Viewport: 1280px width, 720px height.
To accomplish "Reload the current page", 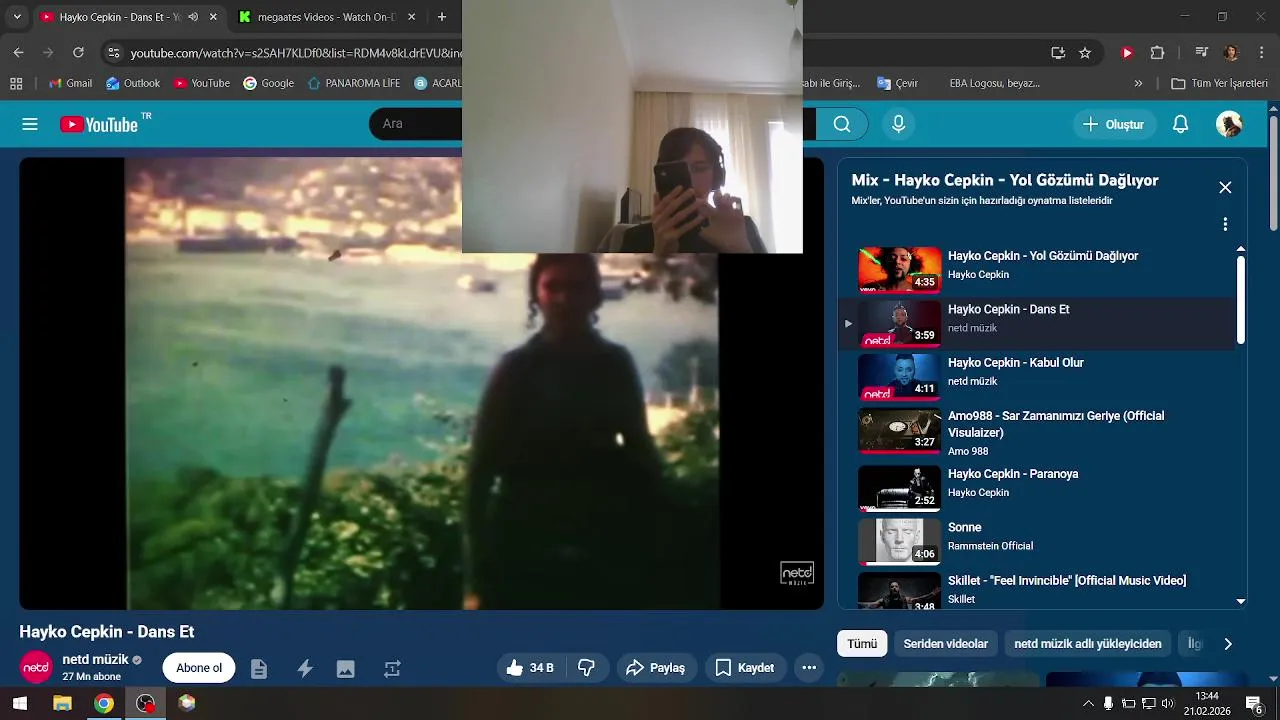I will [x=79, y=53].
